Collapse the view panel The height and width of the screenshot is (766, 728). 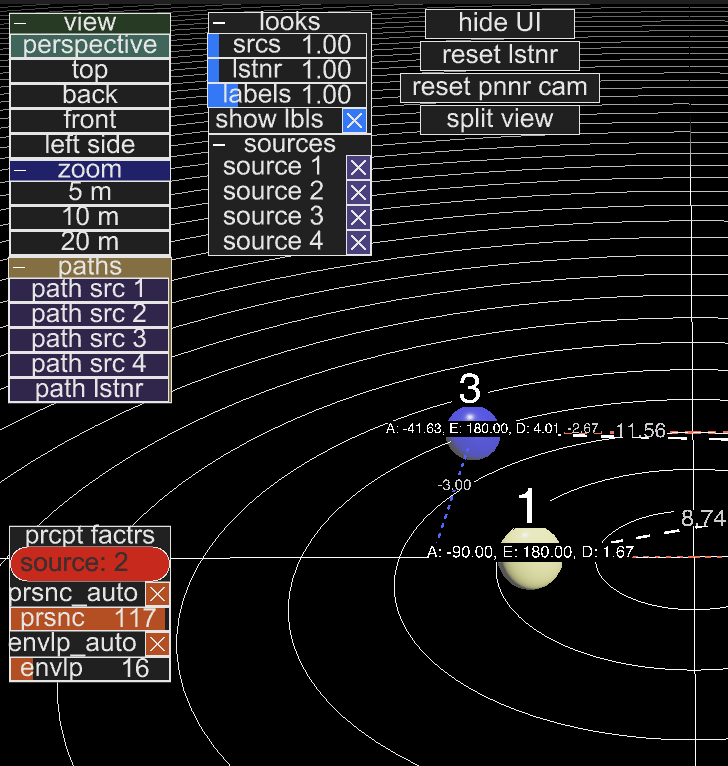[20, 23]
